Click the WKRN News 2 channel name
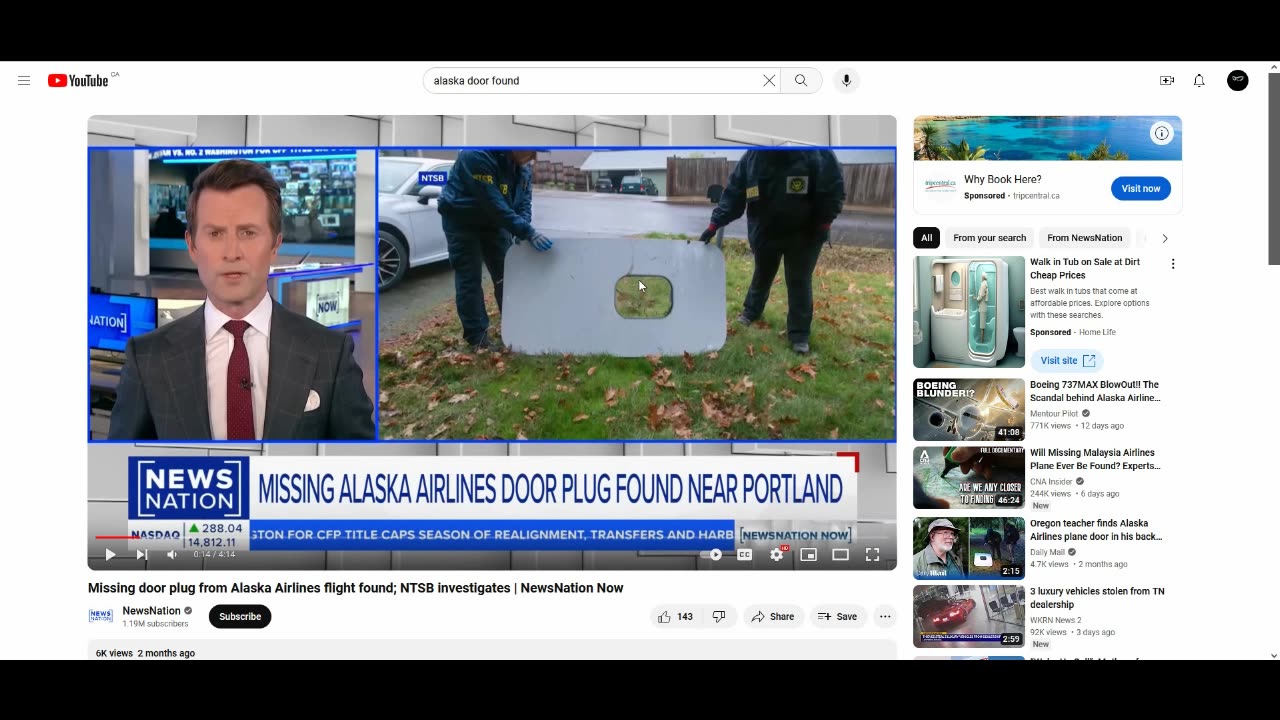This screenshot has width=1280, height=720. point(1055,620)
